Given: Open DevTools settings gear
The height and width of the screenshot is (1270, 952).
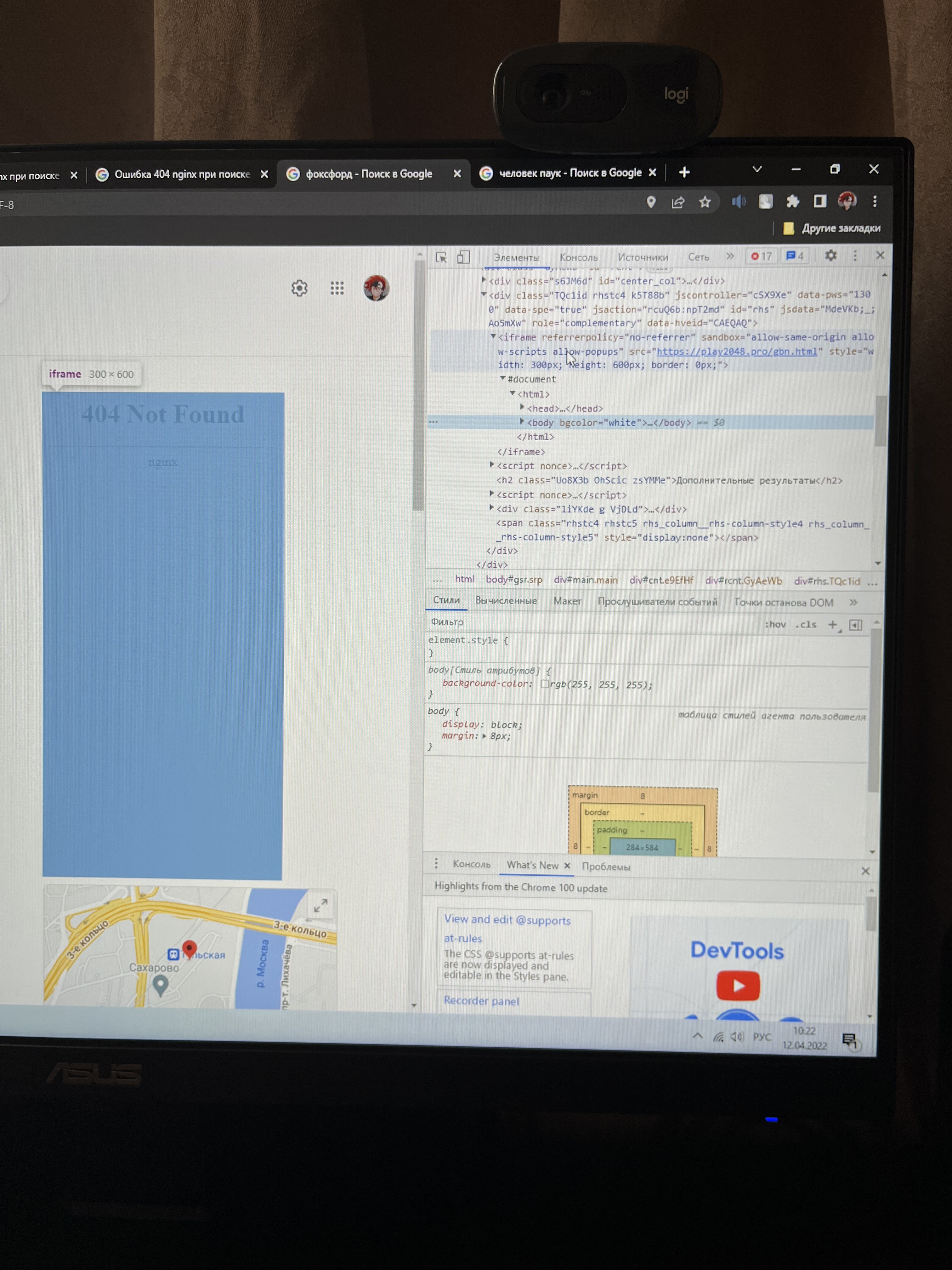Looking at the screenshot, I should 830,255.
